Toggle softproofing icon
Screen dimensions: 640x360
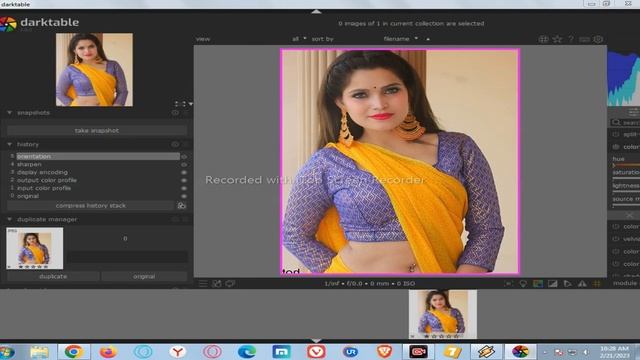[x=567, y=284]
